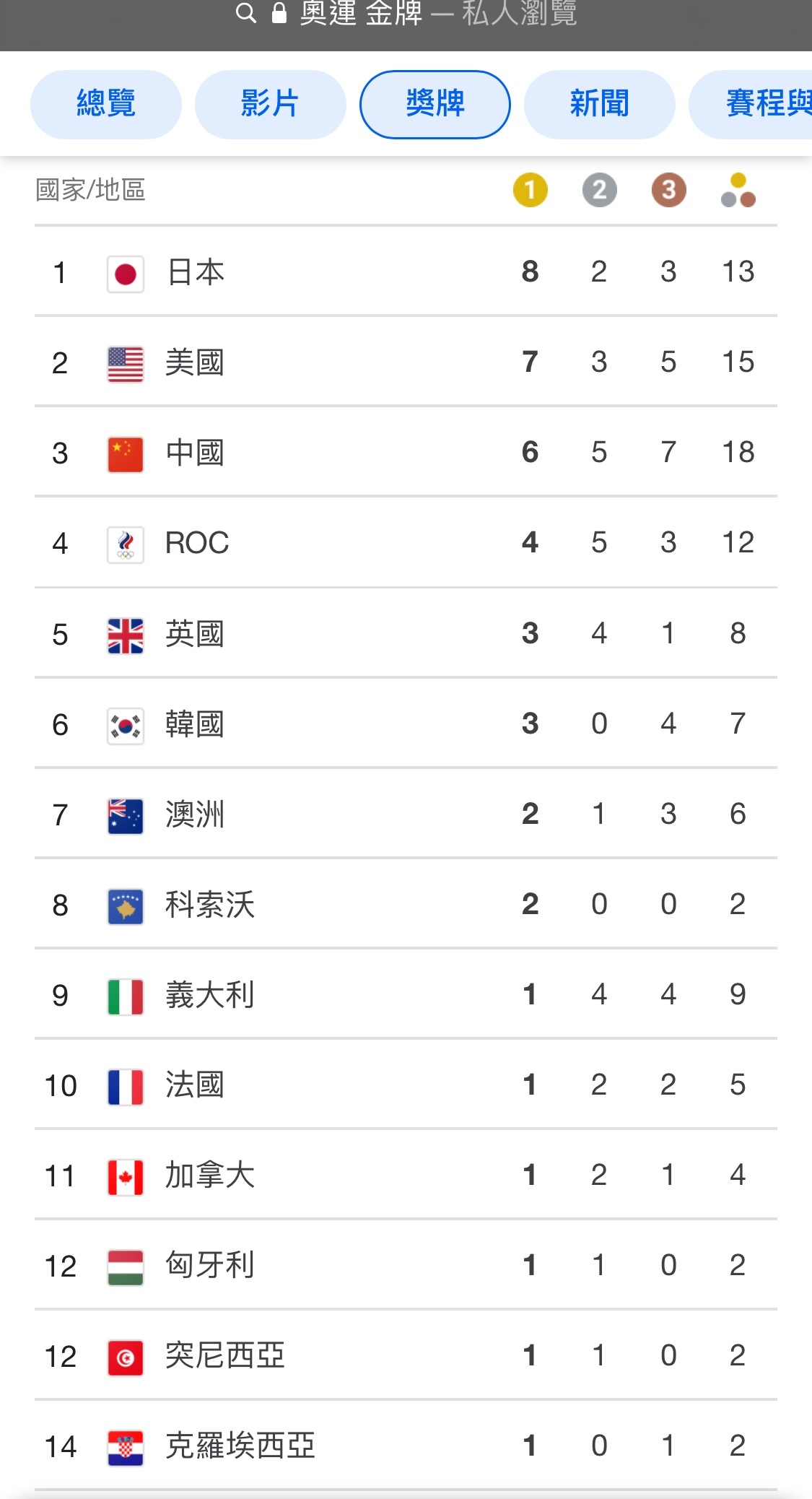Click the bronze medal column icon
812x1499 pixels.
(669, 191)
